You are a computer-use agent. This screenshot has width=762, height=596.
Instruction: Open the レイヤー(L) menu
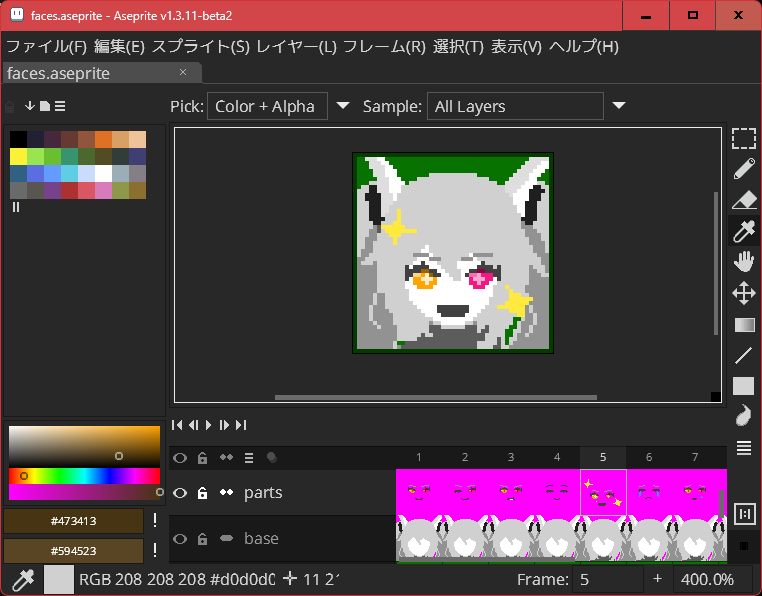tap(296, 46)
